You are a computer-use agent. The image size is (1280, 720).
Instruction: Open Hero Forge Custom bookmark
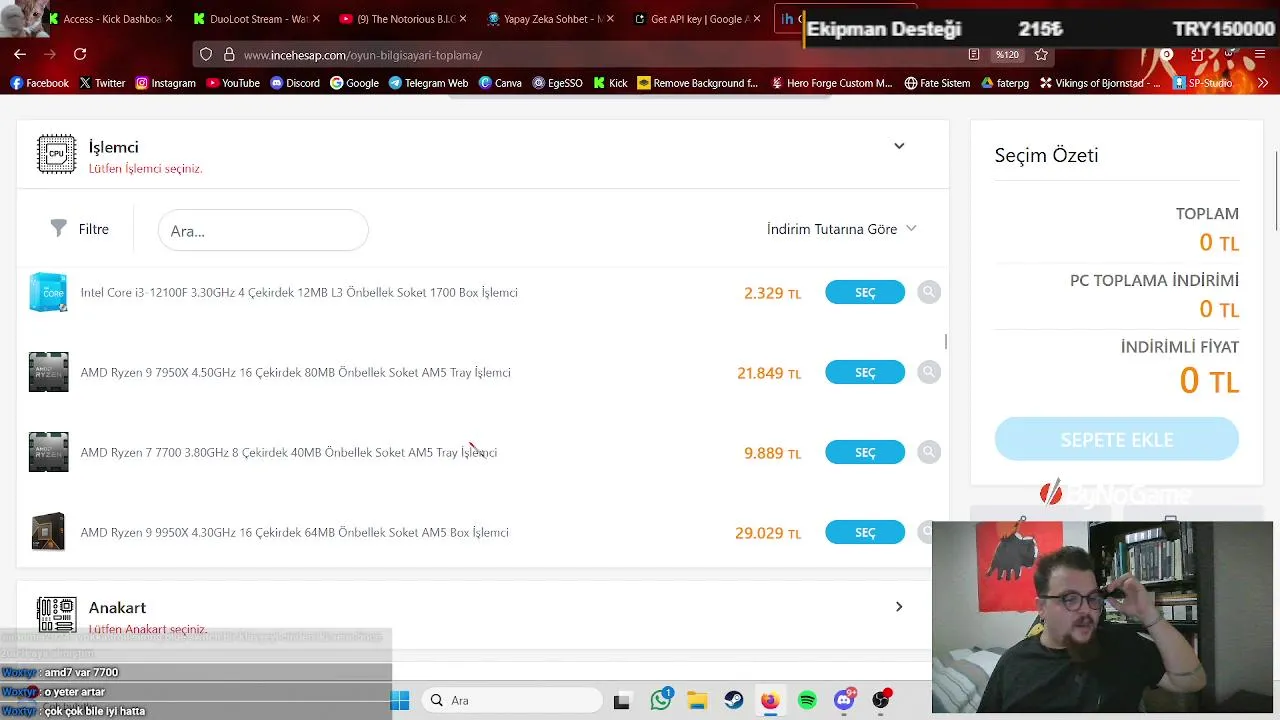(830, 83)
